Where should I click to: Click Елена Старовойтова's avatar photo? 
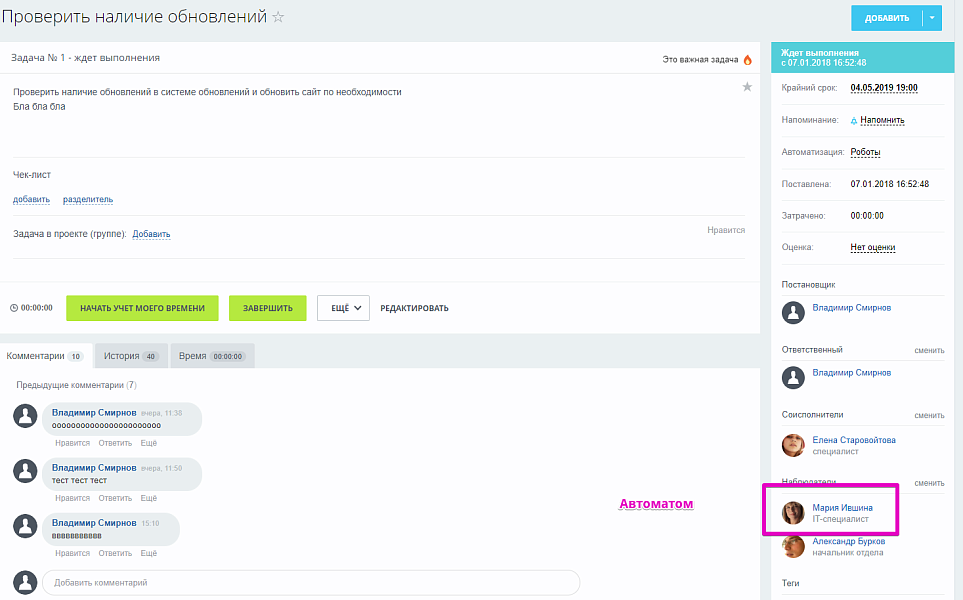click(x=793, y=445)
